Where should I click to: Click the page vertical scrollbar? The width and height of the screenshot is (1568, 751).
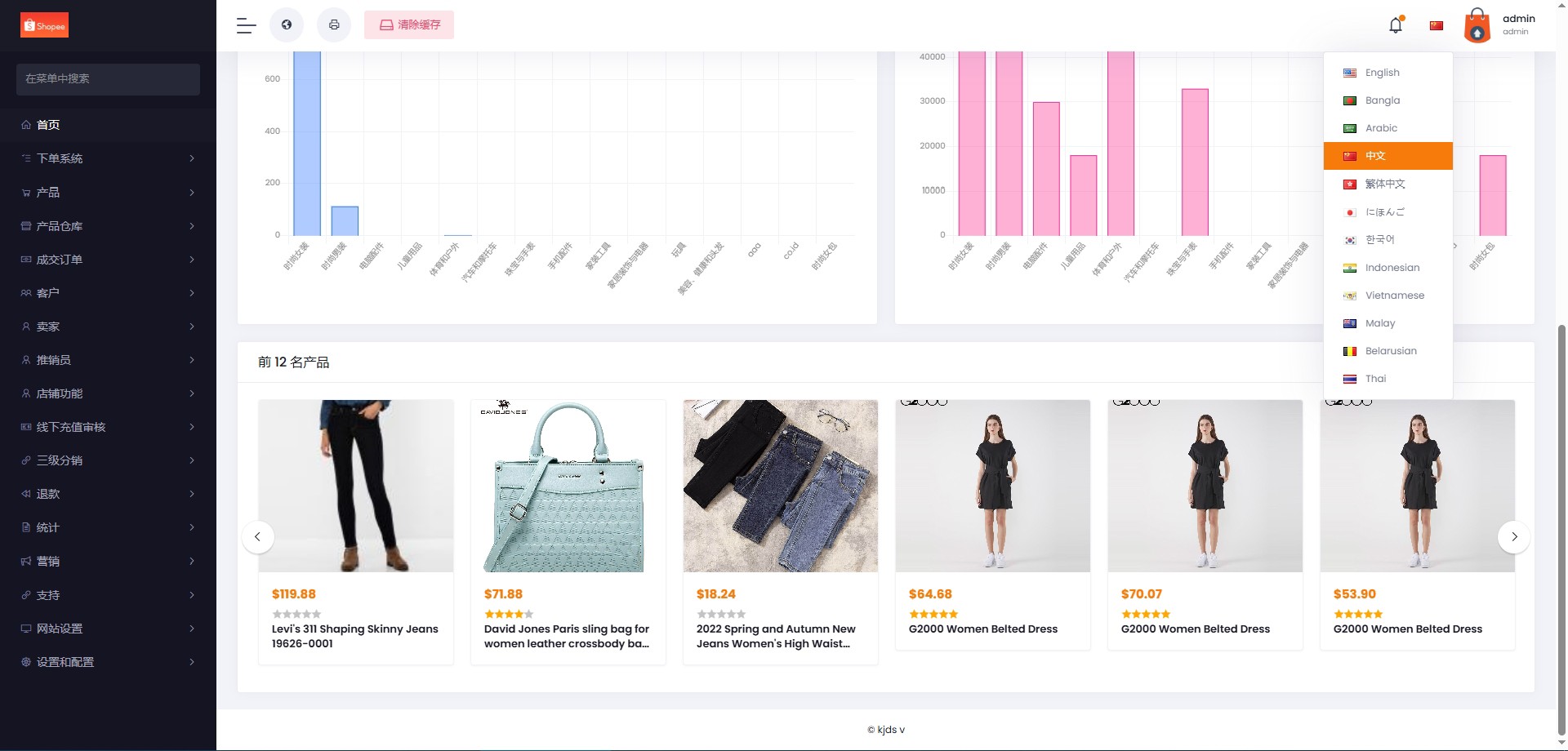[x=1562, y=531]
